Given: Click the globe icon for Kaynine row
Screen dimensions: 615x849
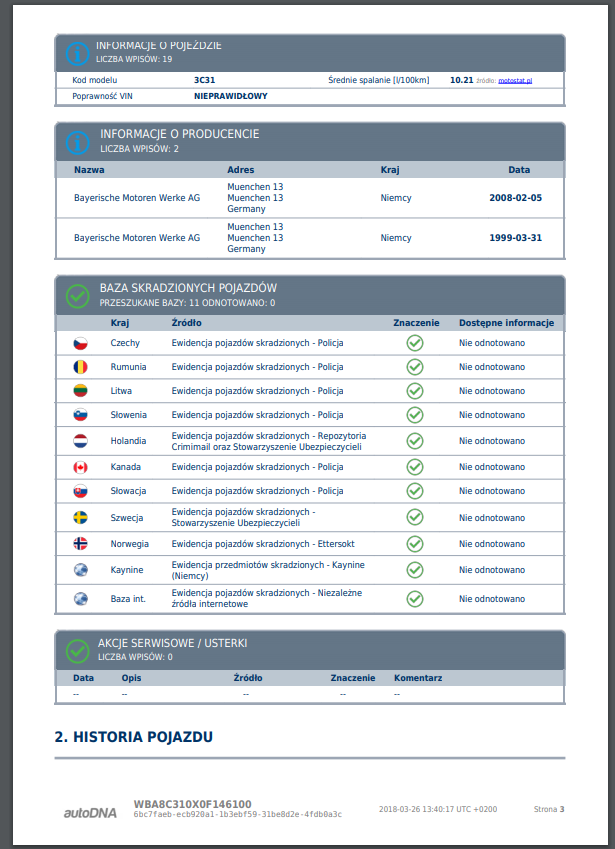Looking at the screenshot, I should pyautogui.click(x=81, y=570).
